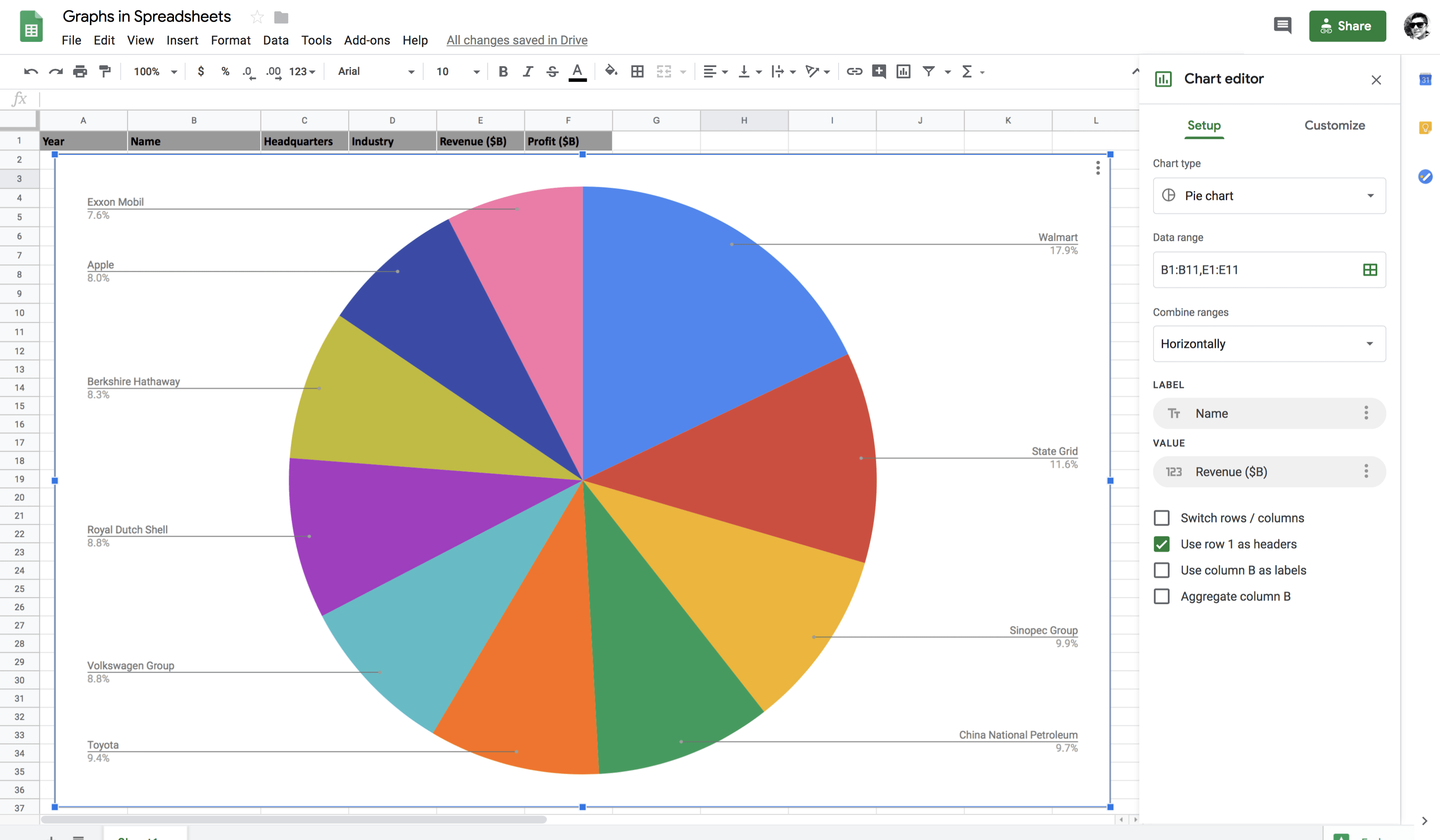The height and width of the screenshot is (840, 1440).
Task: Enable the Aggregate column B checkbox
Action: tap(1162, 596)
